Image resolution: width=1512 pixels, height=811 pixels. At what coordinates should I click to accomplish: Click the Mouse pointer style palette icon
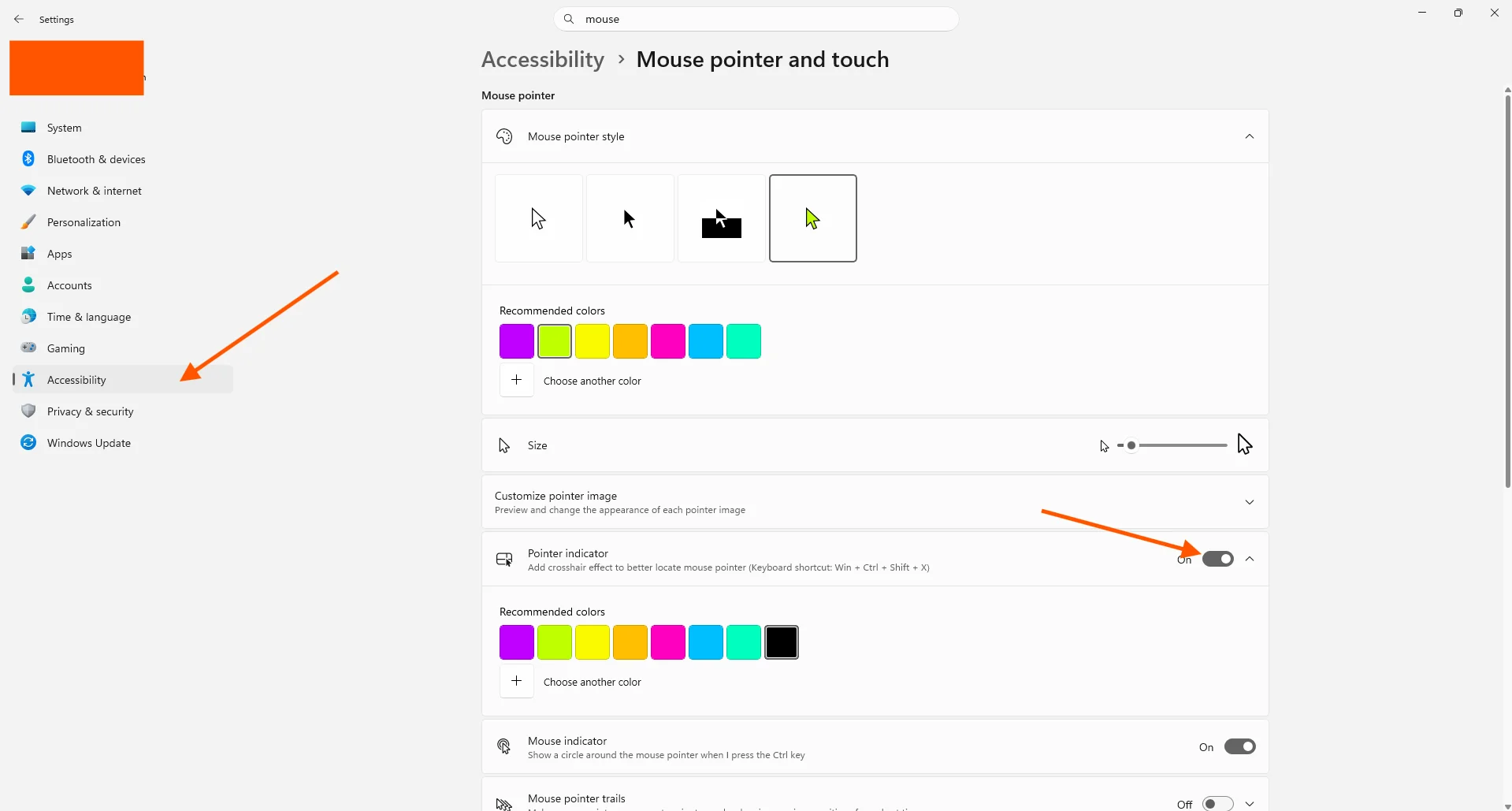click(504, 136)
